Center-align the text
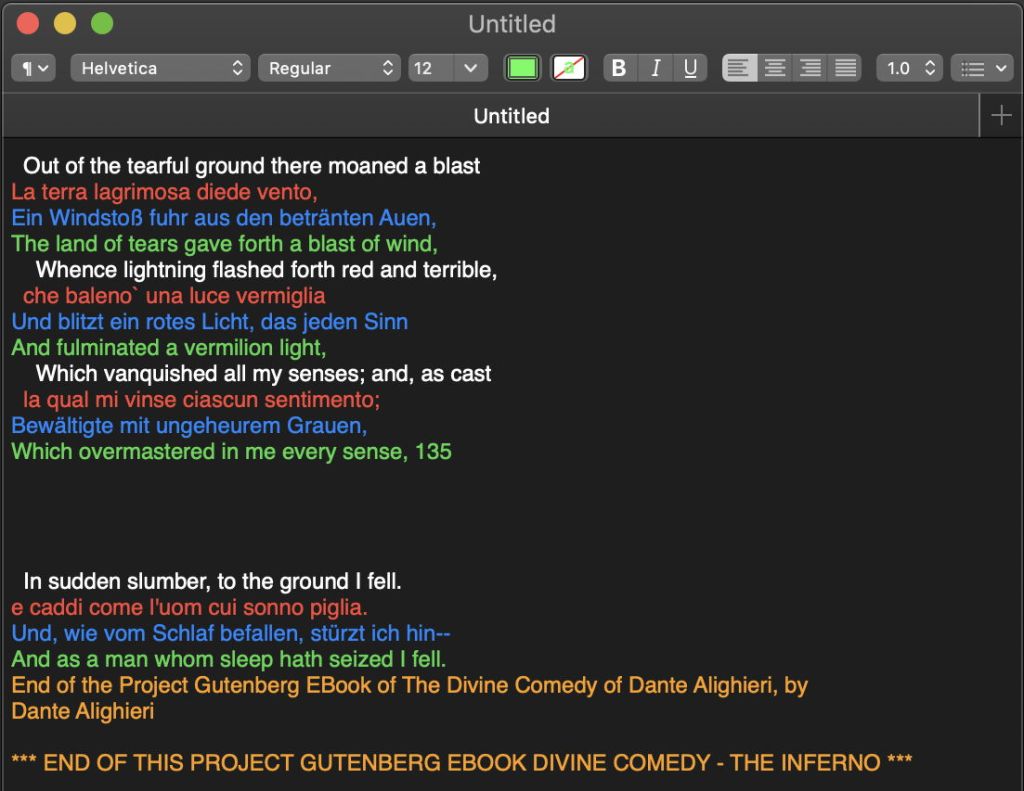1024x791 pixels. click(x=775, y=68)
